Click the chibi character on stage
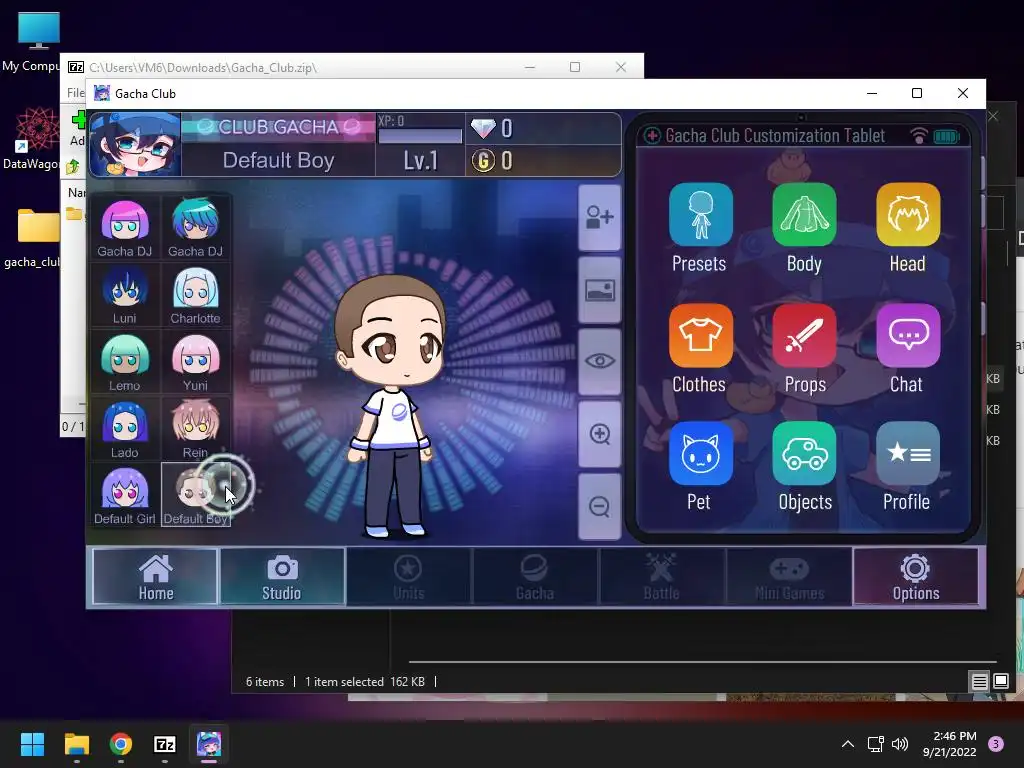Image resolution: width=1024 pixels, height=768 pixels. coord(391,406)
